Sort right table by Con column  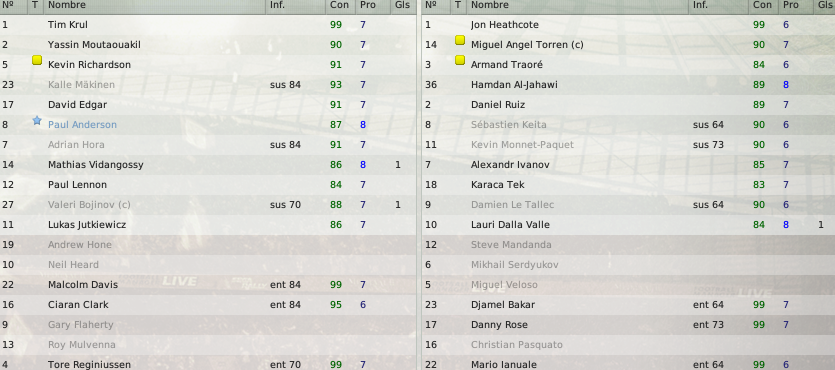(763, 5)
